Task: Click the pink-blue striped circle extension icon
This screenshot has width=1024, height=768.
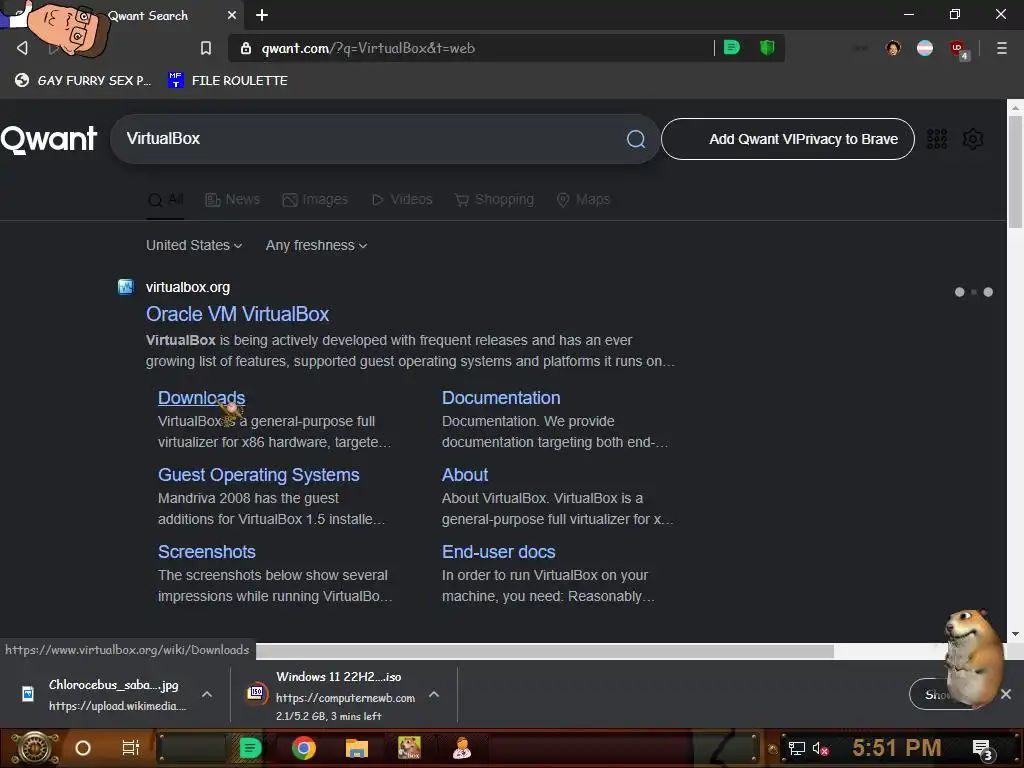Action: pyautogui.click(x=925, y=48)
